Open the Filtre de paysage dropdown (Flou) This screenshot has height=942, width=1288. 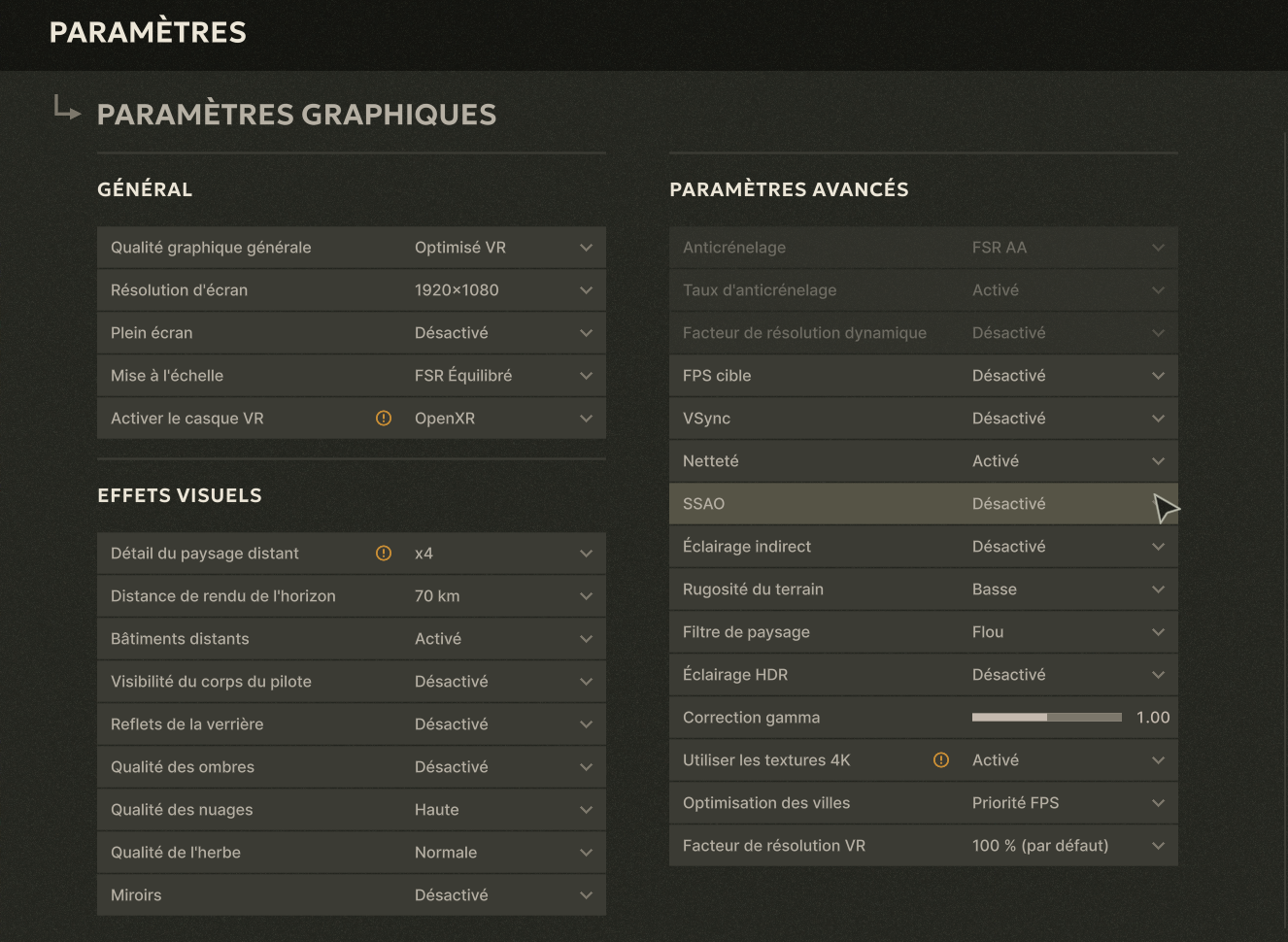924,632
